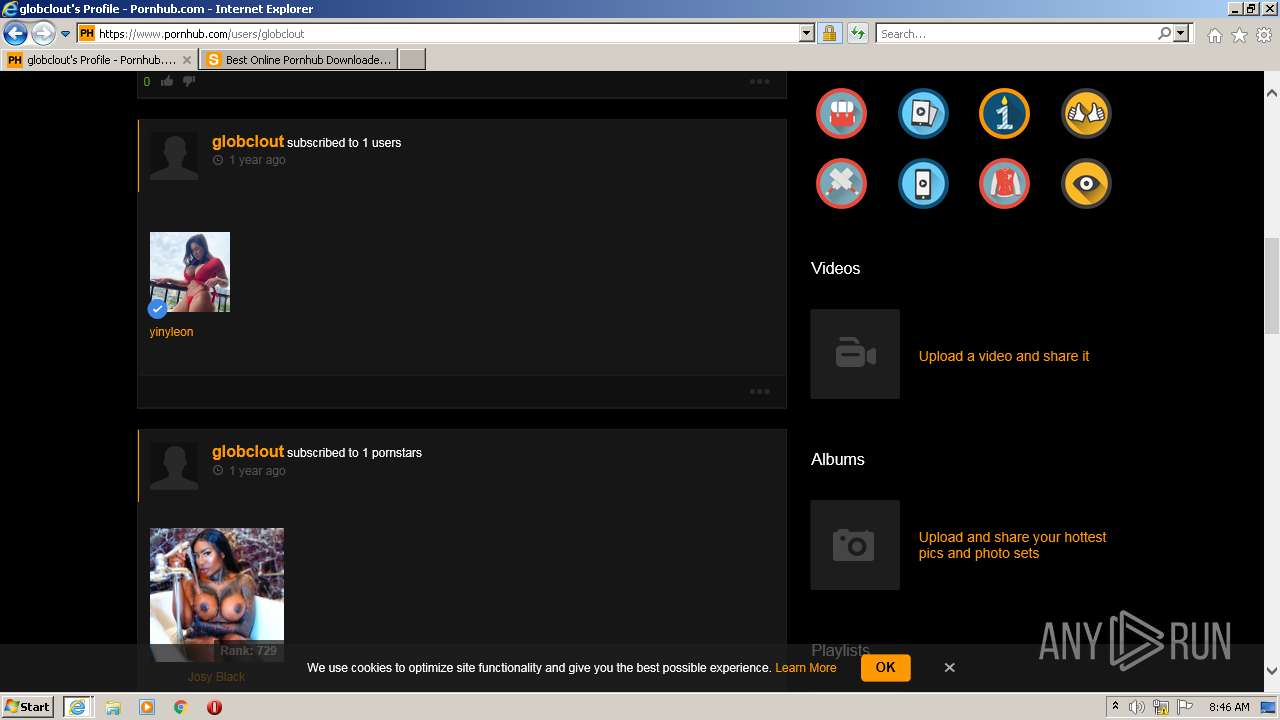
Task: Click the search magnifier icon
Action: click(x=1164, y=33)
